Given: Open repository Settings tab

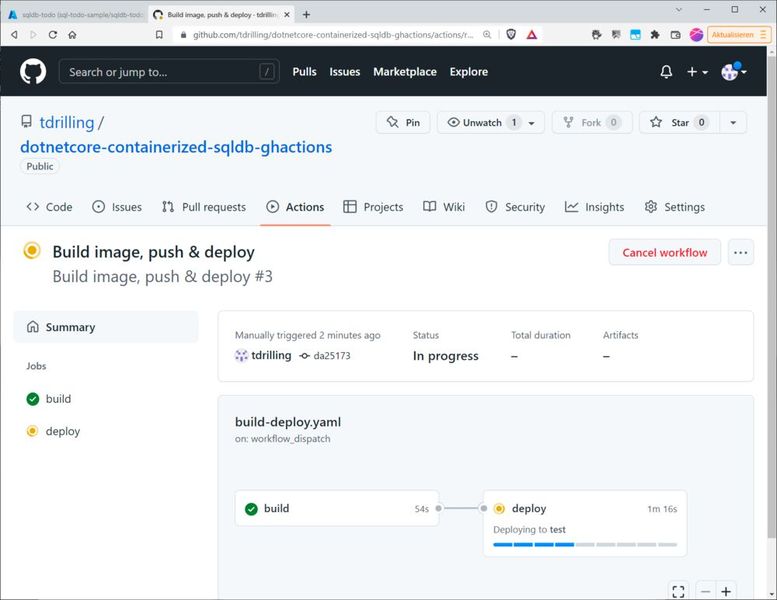Looking at the screenshot, I should 674,207.
